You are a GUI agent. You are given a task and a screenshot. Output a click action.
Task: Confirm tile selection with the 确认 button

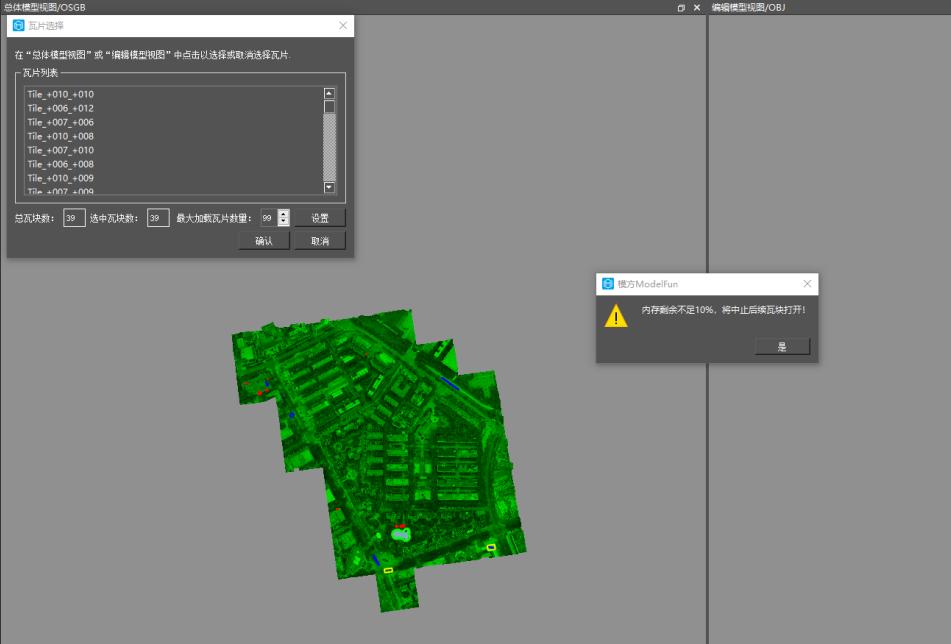point(264,241)
